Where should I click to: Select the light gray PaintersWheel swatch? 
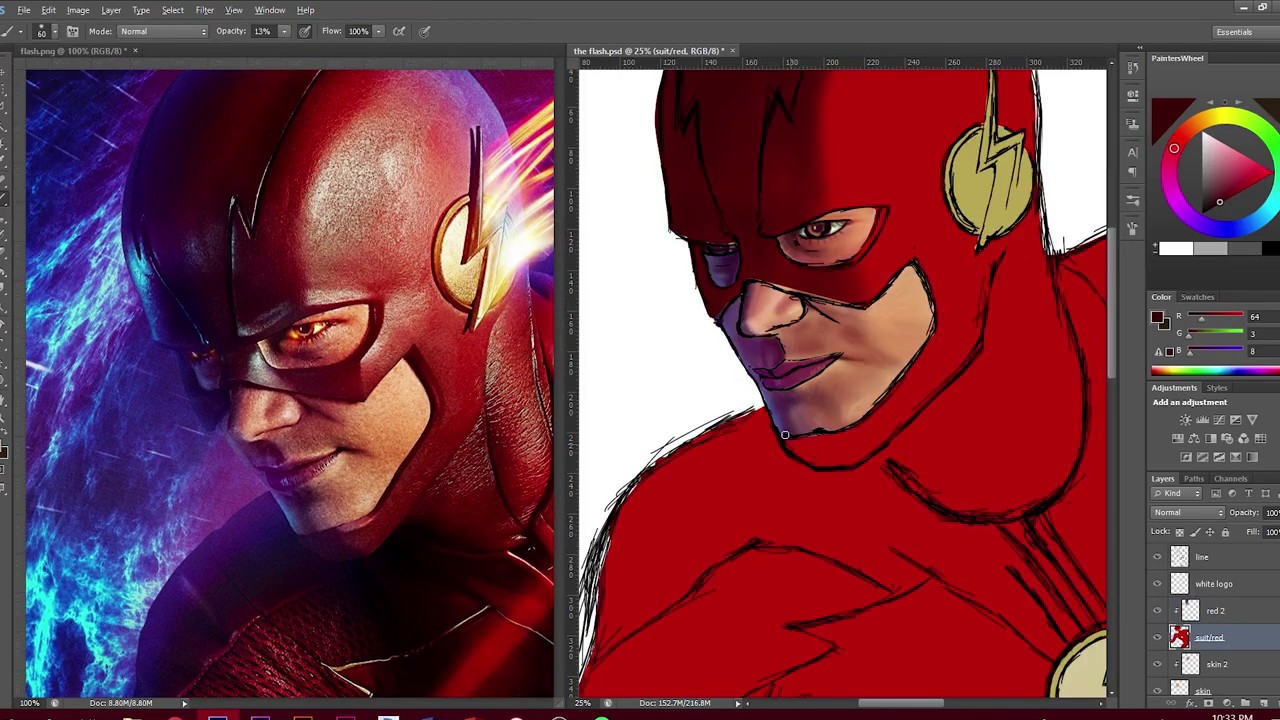(x=1210, y=249)
